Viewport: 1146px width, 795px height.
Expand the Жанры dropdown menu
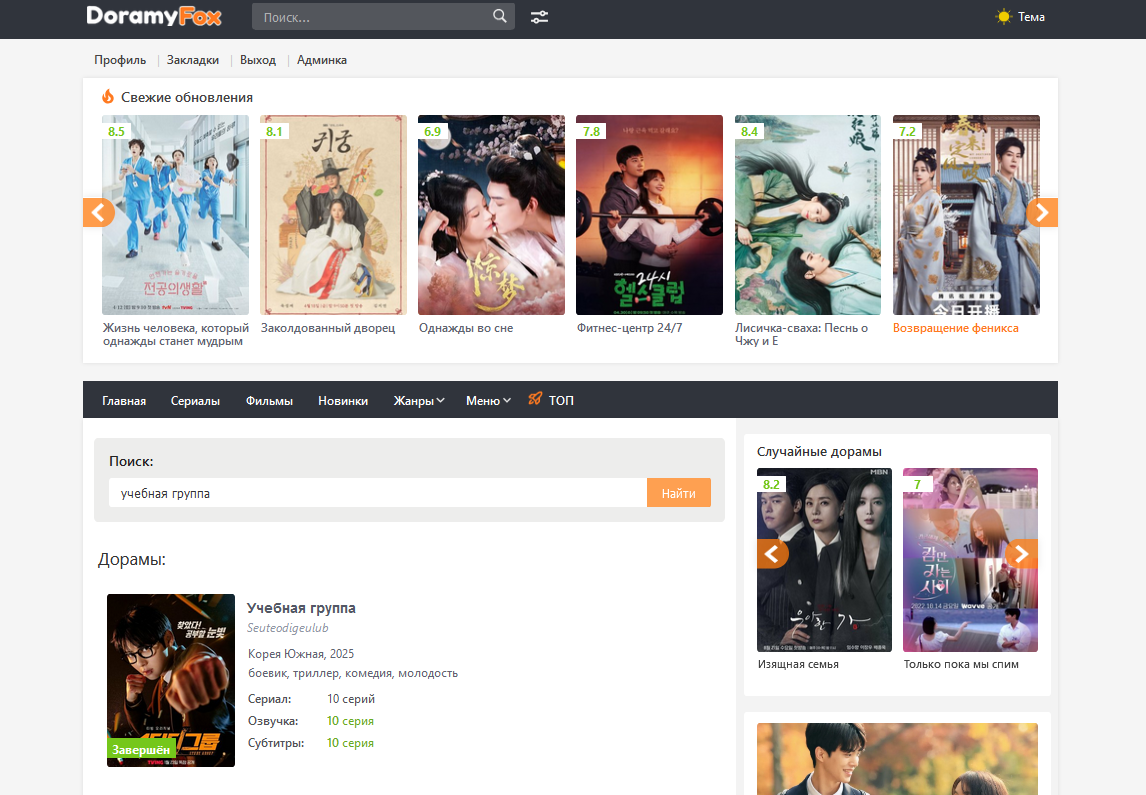(419, 400)
